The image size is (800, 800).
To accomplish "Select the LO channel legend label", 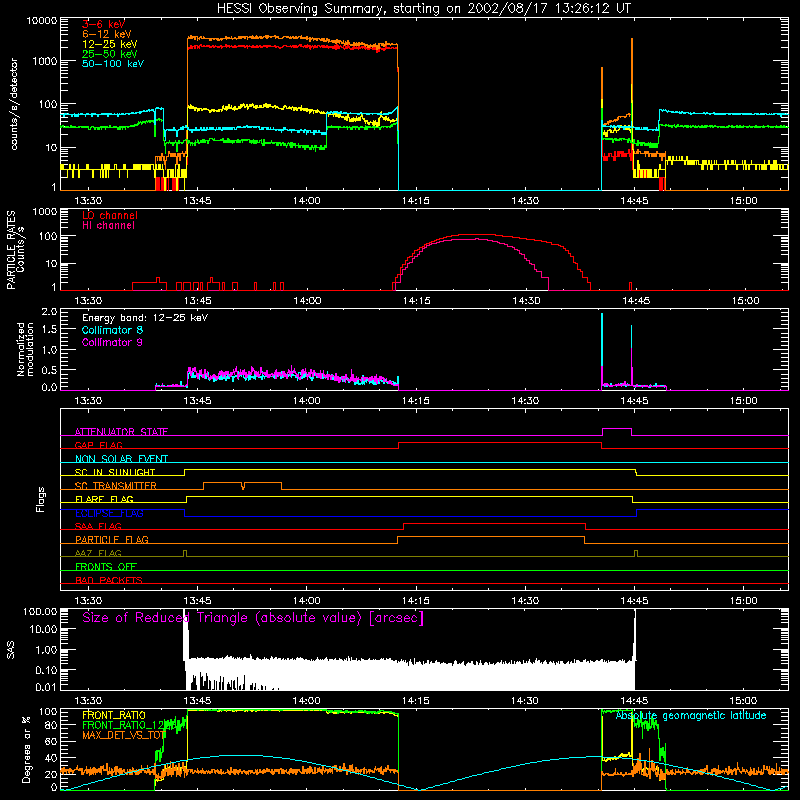I will (110, 215).
